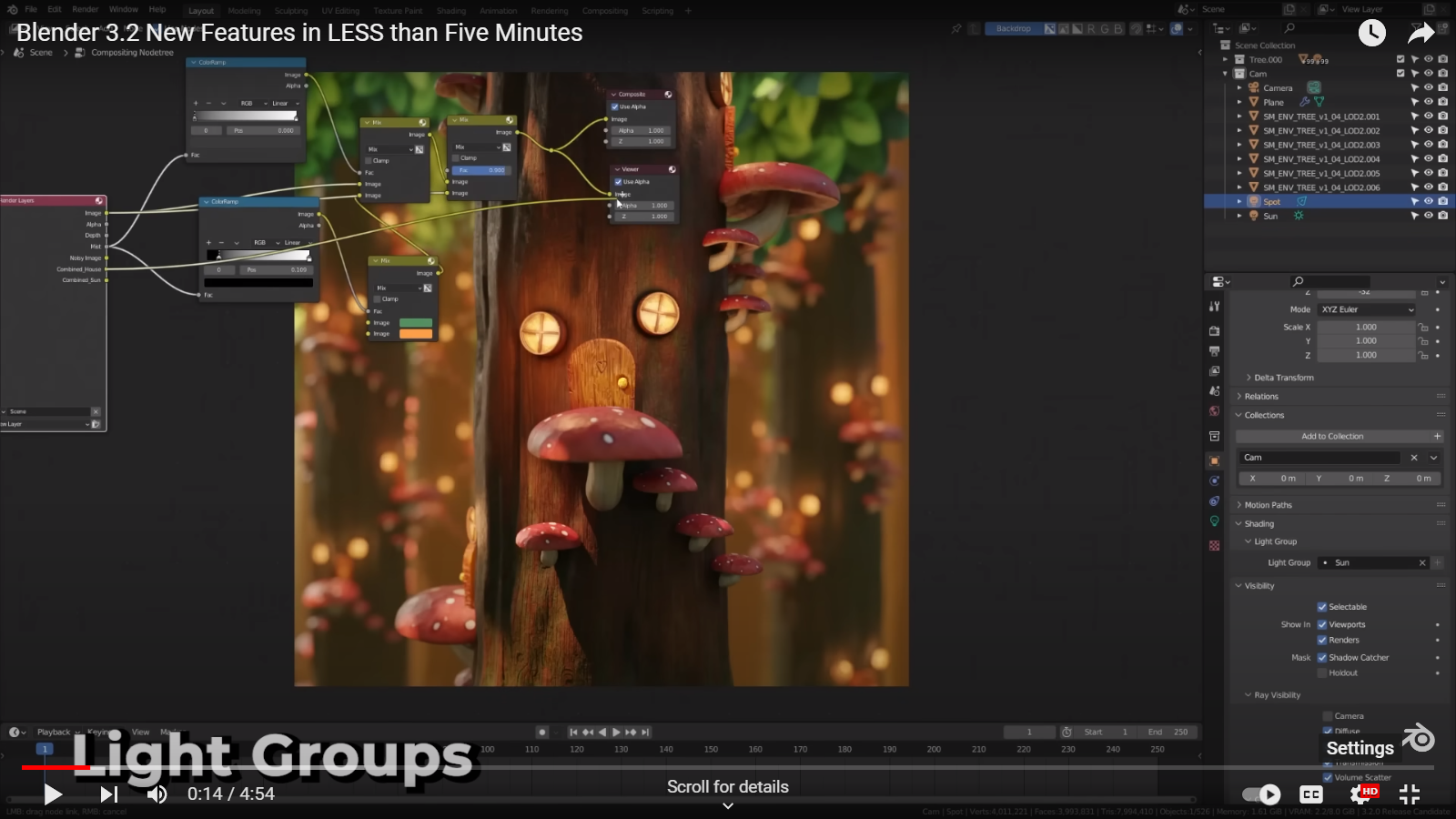Open the Shading workspace tab
This screenshot has width=1456, height=819.
coord(451,11)
